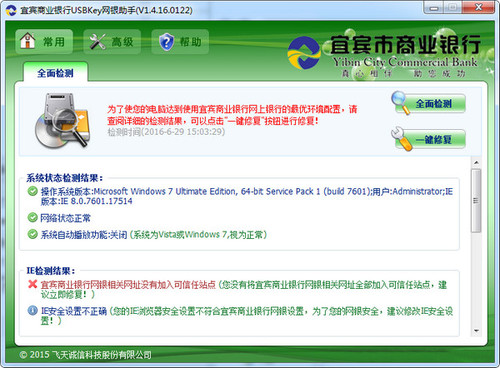
Task: Click the blue shield question icon
Action: coord(166,42)
